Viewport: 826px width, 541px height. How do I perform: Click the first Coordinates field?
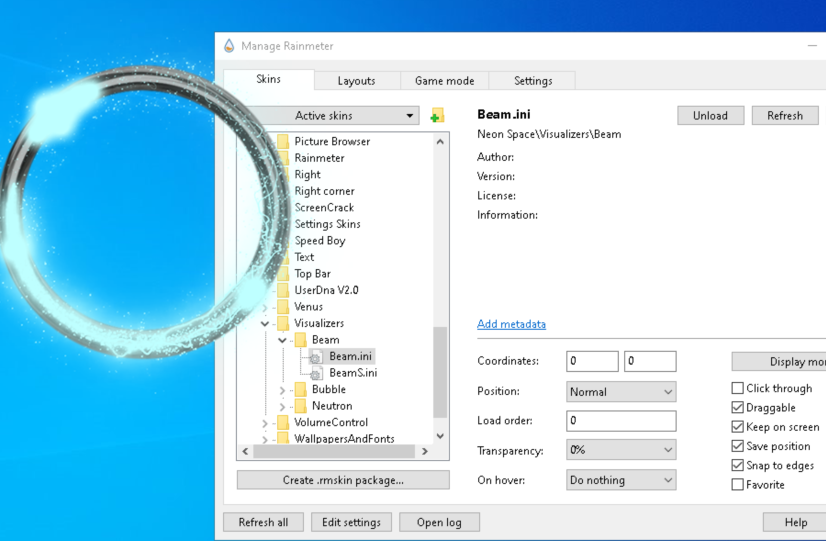[592, 361]
